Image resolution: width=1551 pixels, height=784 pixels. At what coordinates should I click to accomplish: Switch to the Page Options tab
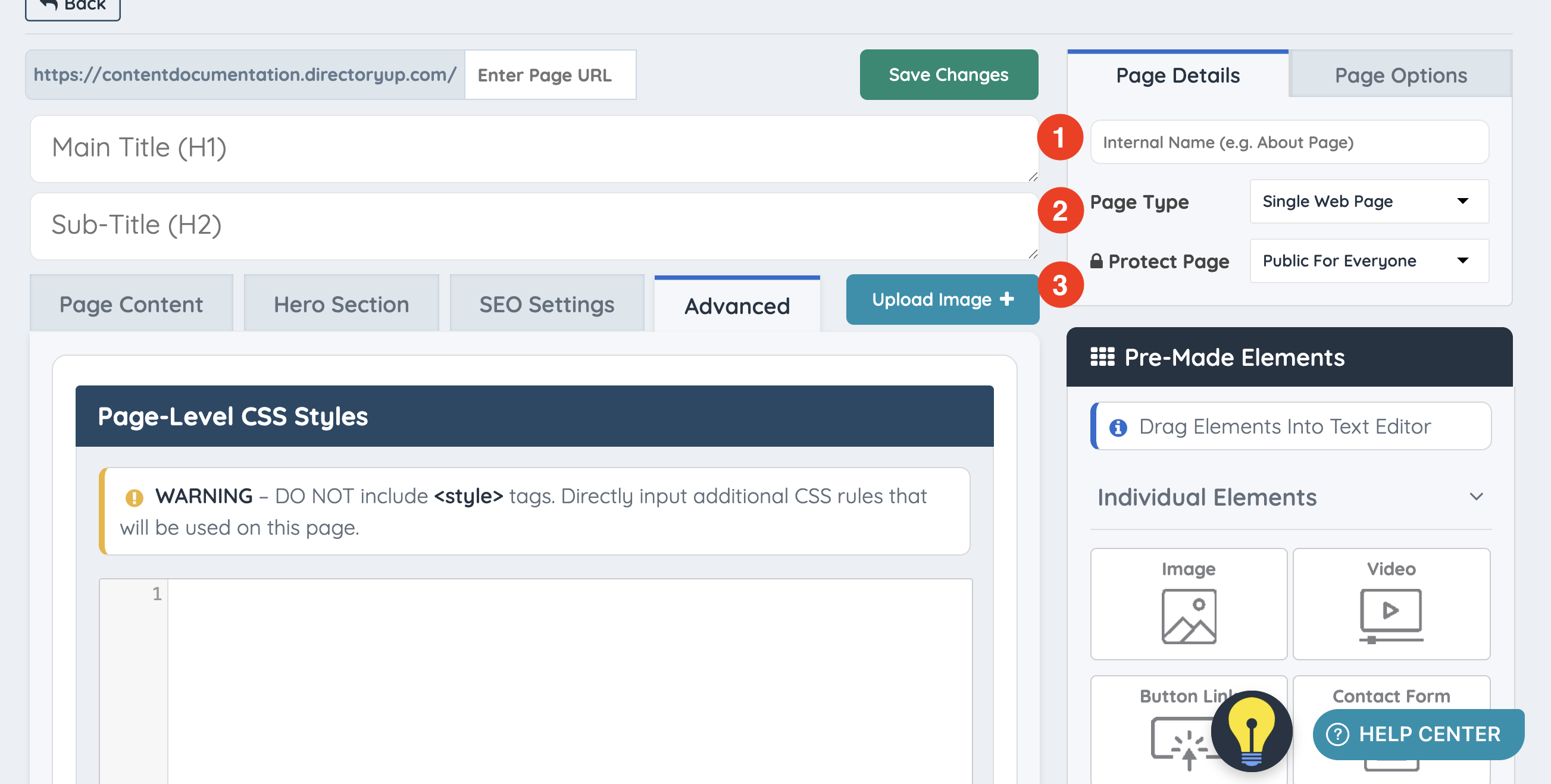1400,75
